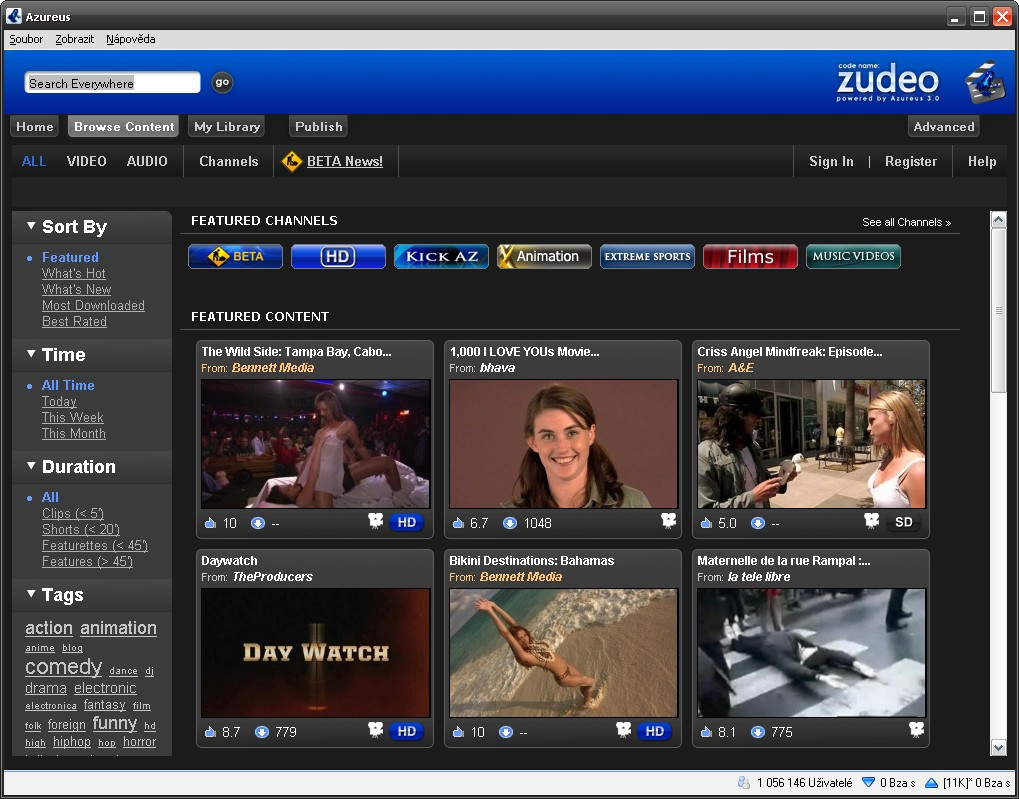Collapse the Sort By section
Image resolution: width=1019 pixels, height=799 pixels.
point(31,226)
